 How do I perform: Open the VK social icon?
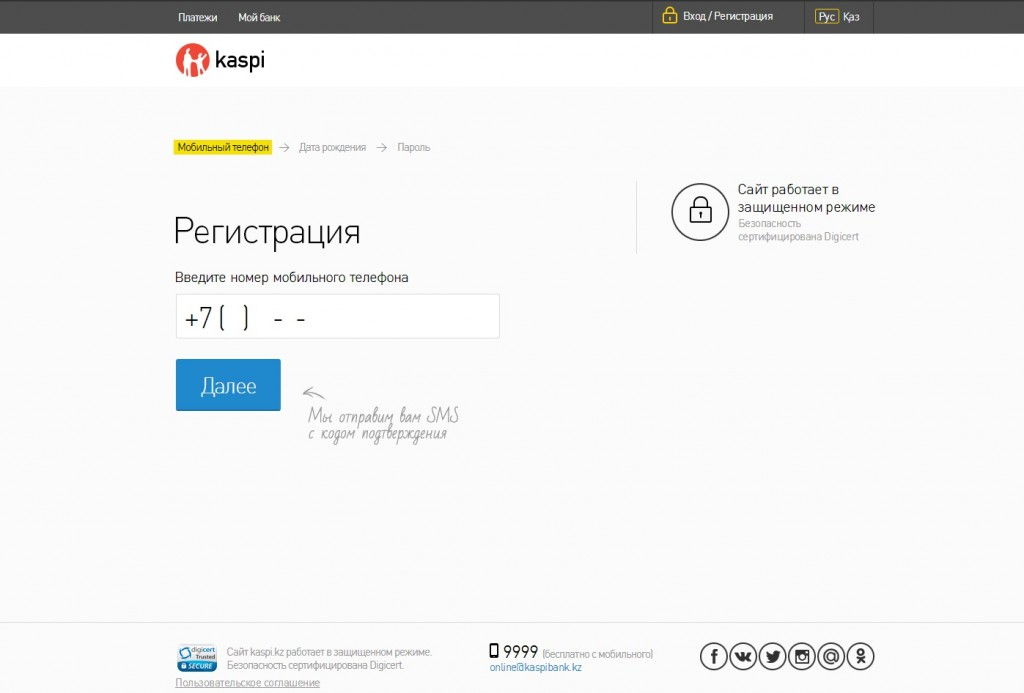point(743,656)
